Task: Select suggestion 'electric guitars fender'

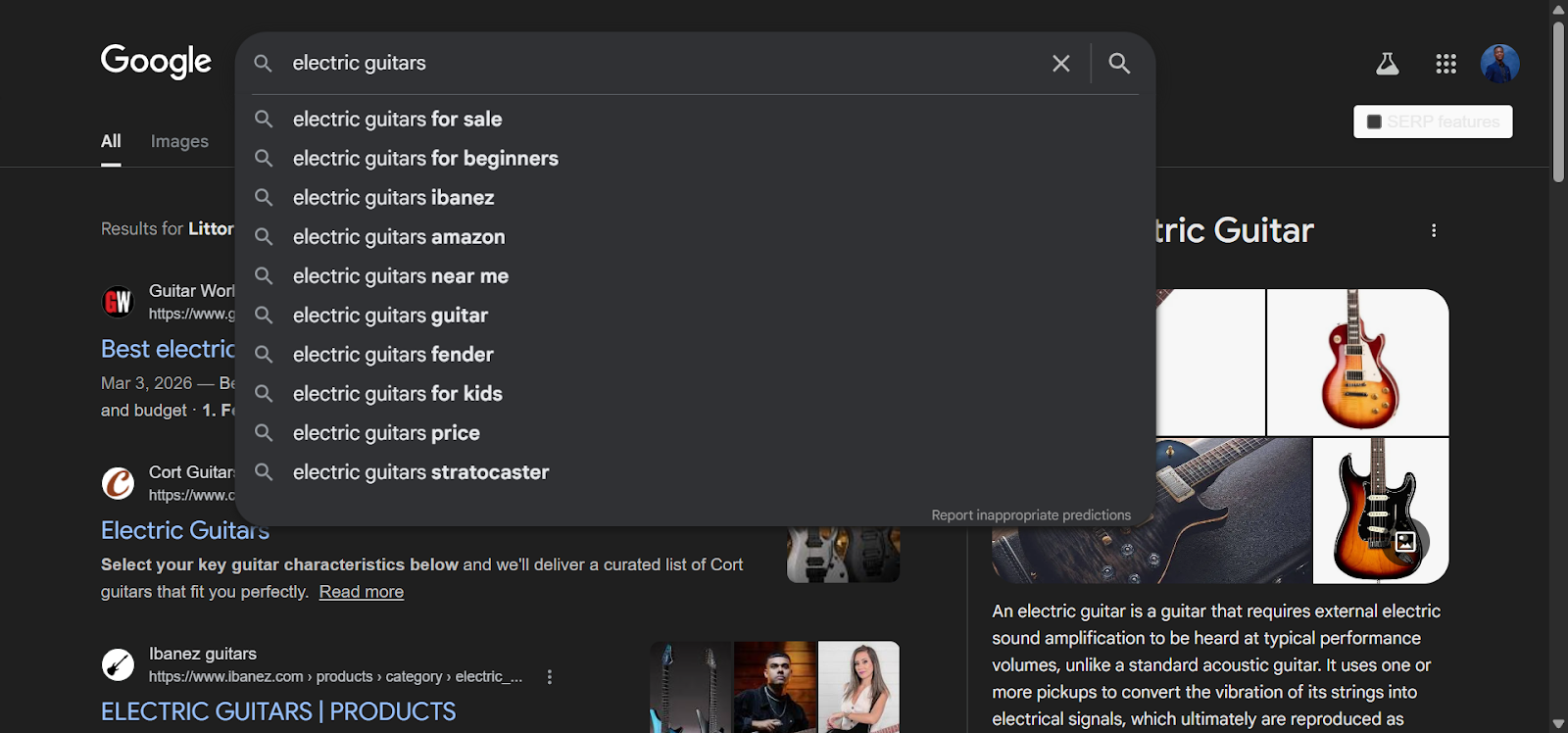Action: coord(695,355)
